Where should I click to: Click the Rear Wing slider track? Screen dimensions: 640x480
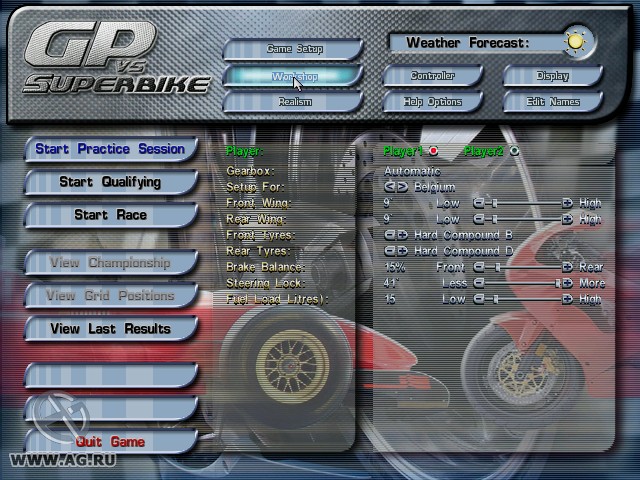523,219
